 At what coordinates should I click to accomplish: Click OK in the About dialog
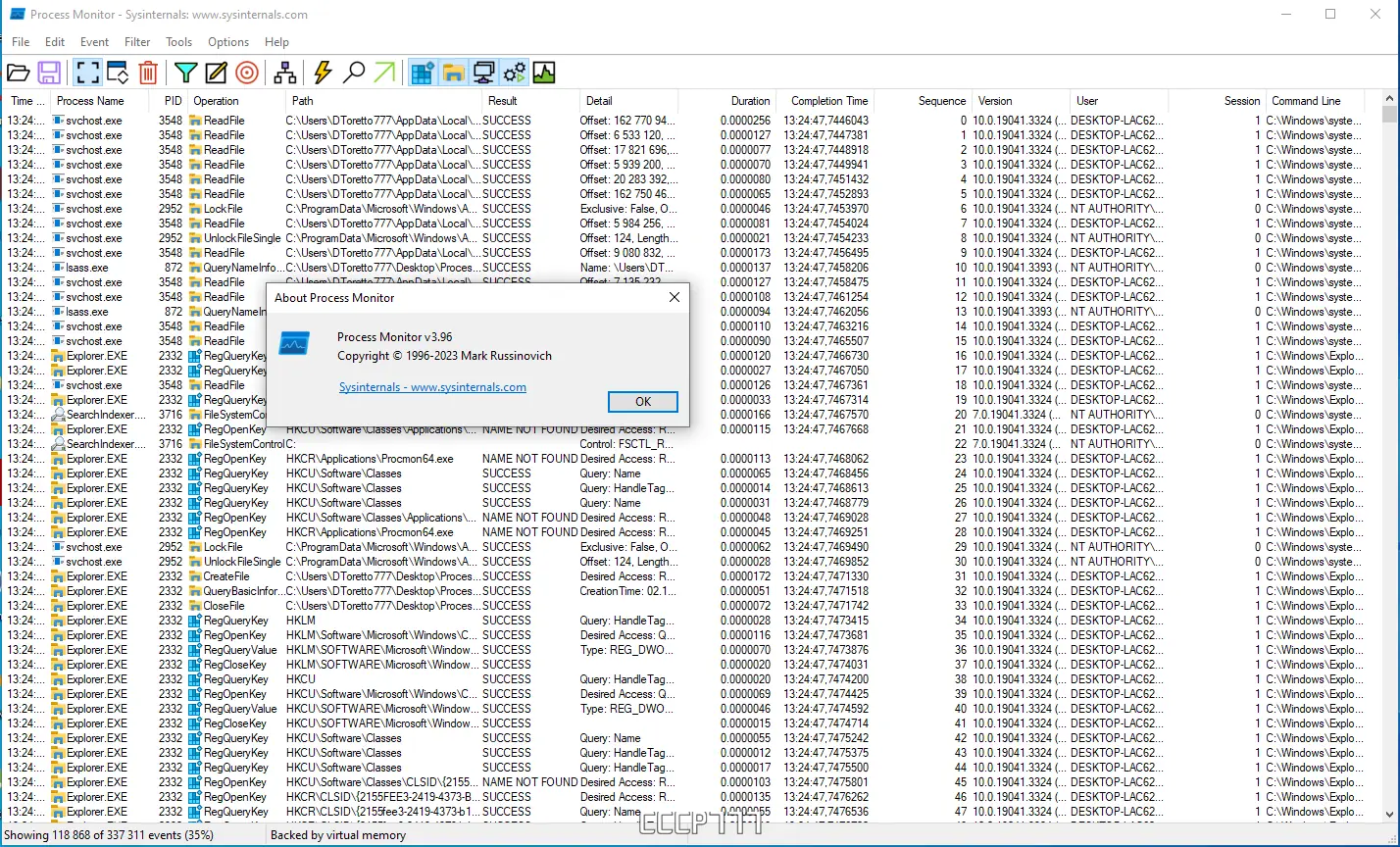[643, 402]
